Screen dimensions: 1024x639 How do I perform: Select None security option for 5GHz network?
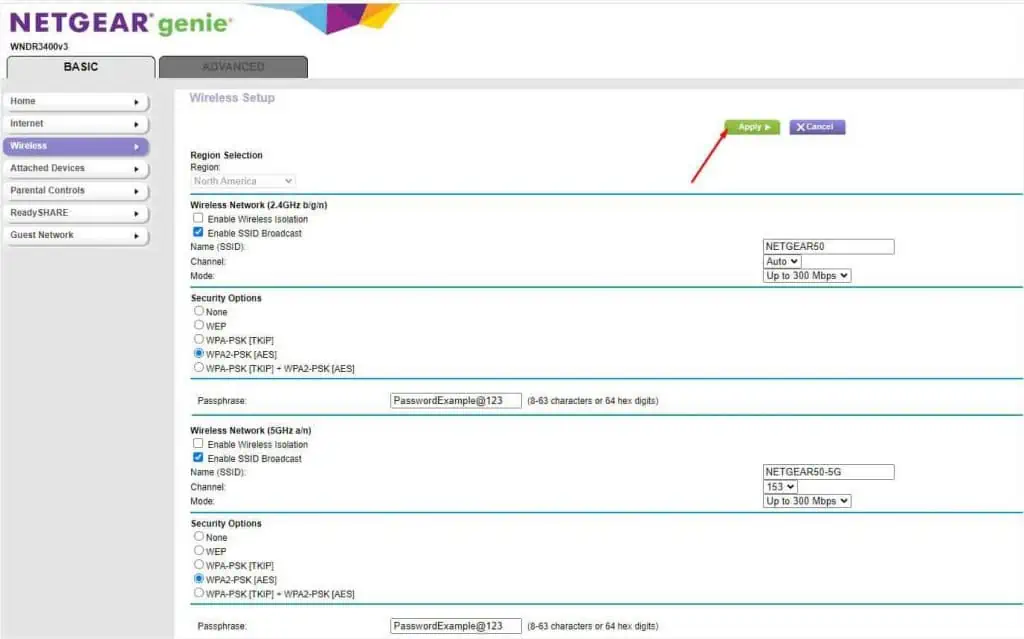pos(199,537)
